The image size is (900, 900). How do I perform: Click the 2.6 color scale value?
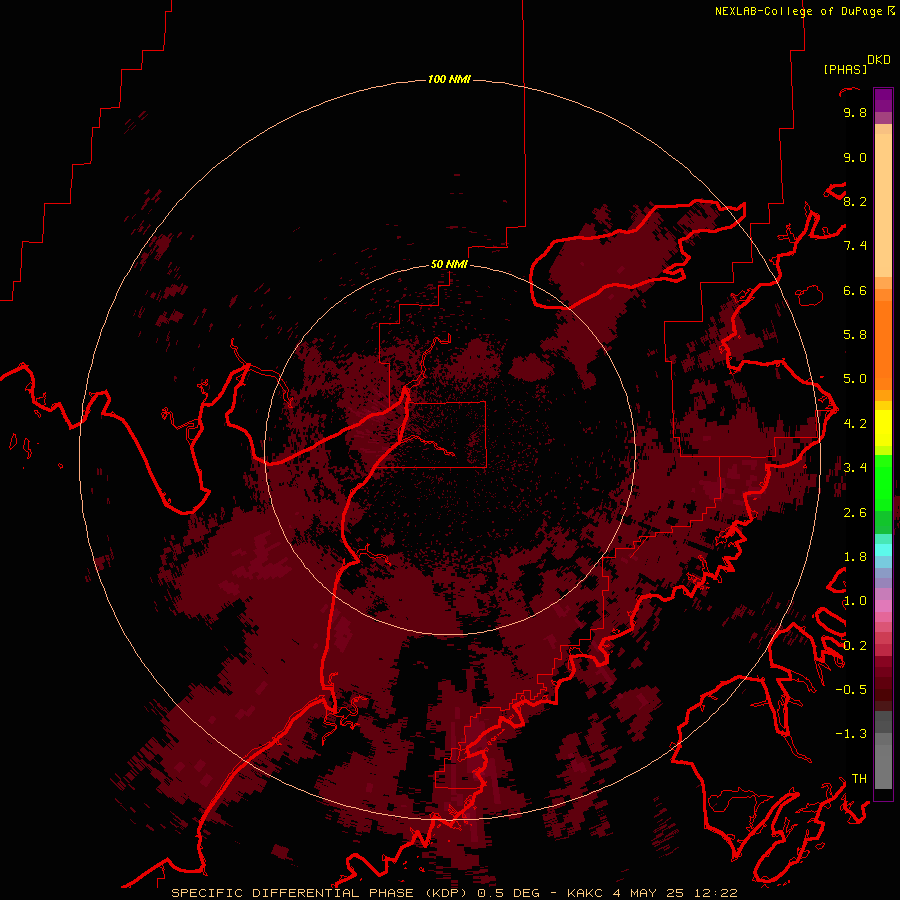(855, 513)
